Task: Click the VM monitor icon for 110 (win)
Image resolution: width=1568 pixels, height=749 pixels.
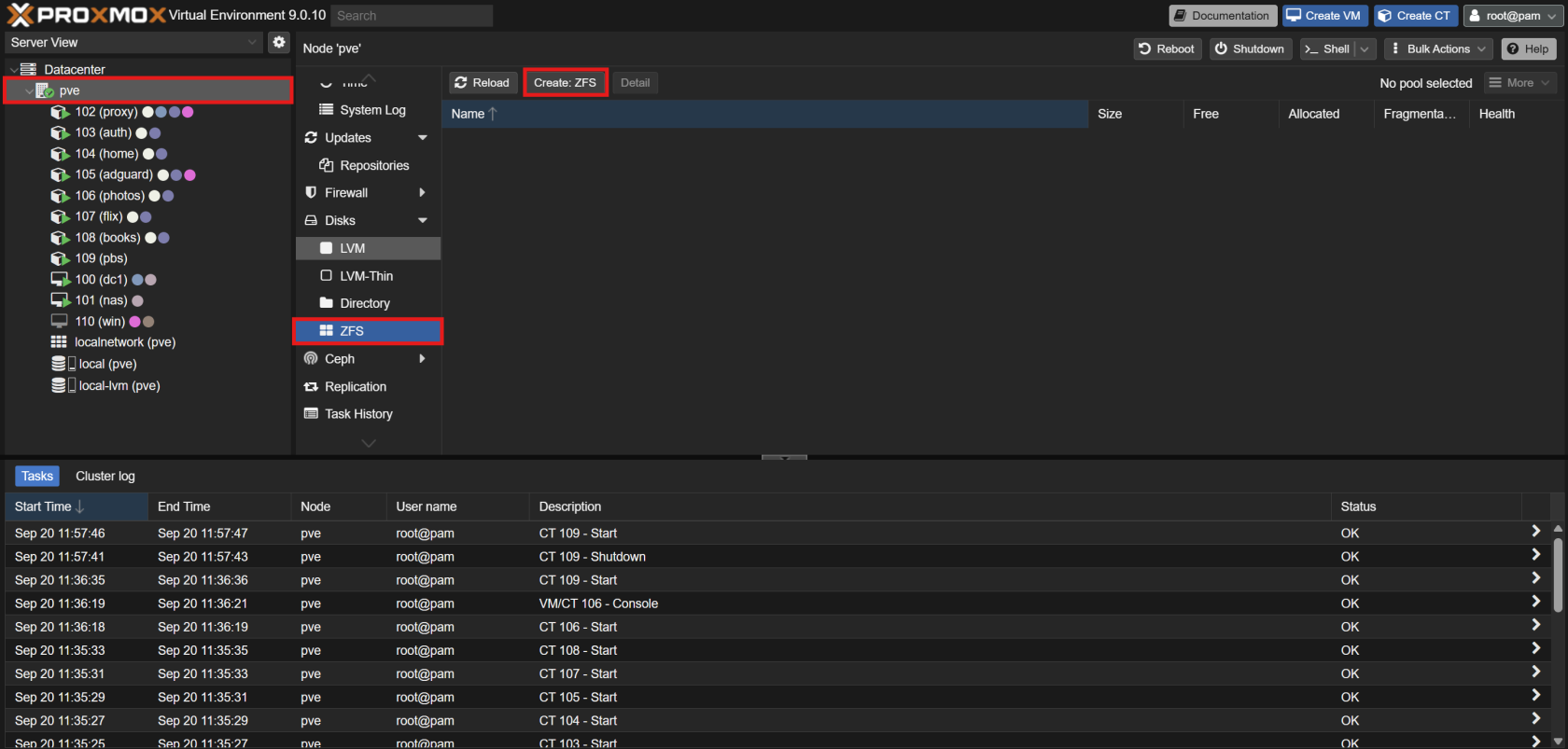Action: [x=60, y=321]
